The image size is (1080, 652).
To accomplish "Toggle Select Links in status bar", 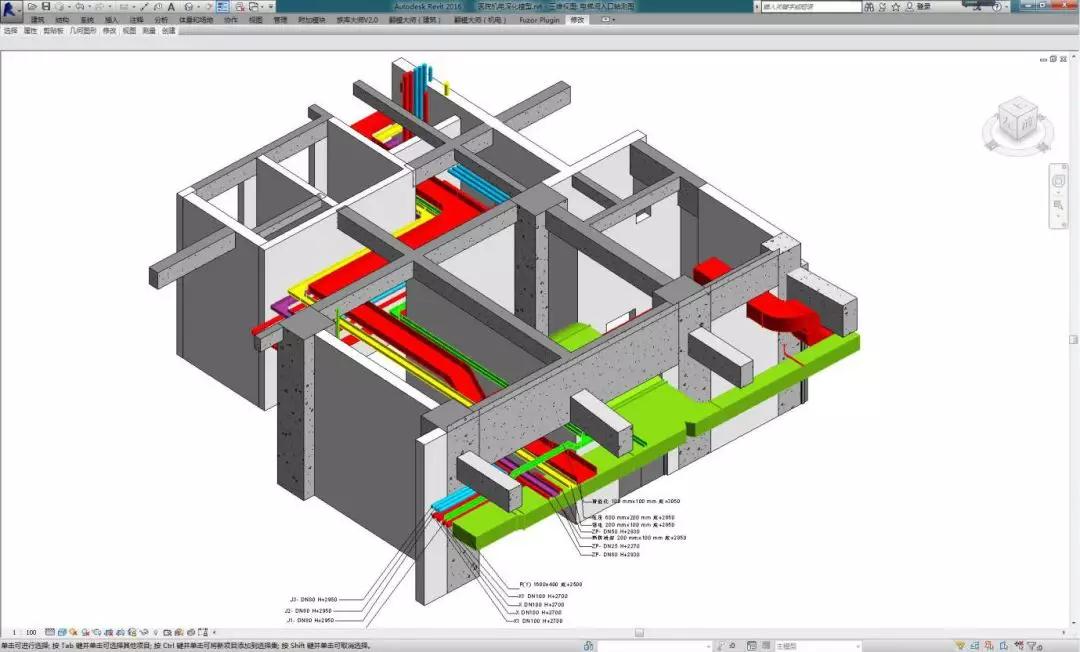I will pyautogui.click(x=960, y=646).
